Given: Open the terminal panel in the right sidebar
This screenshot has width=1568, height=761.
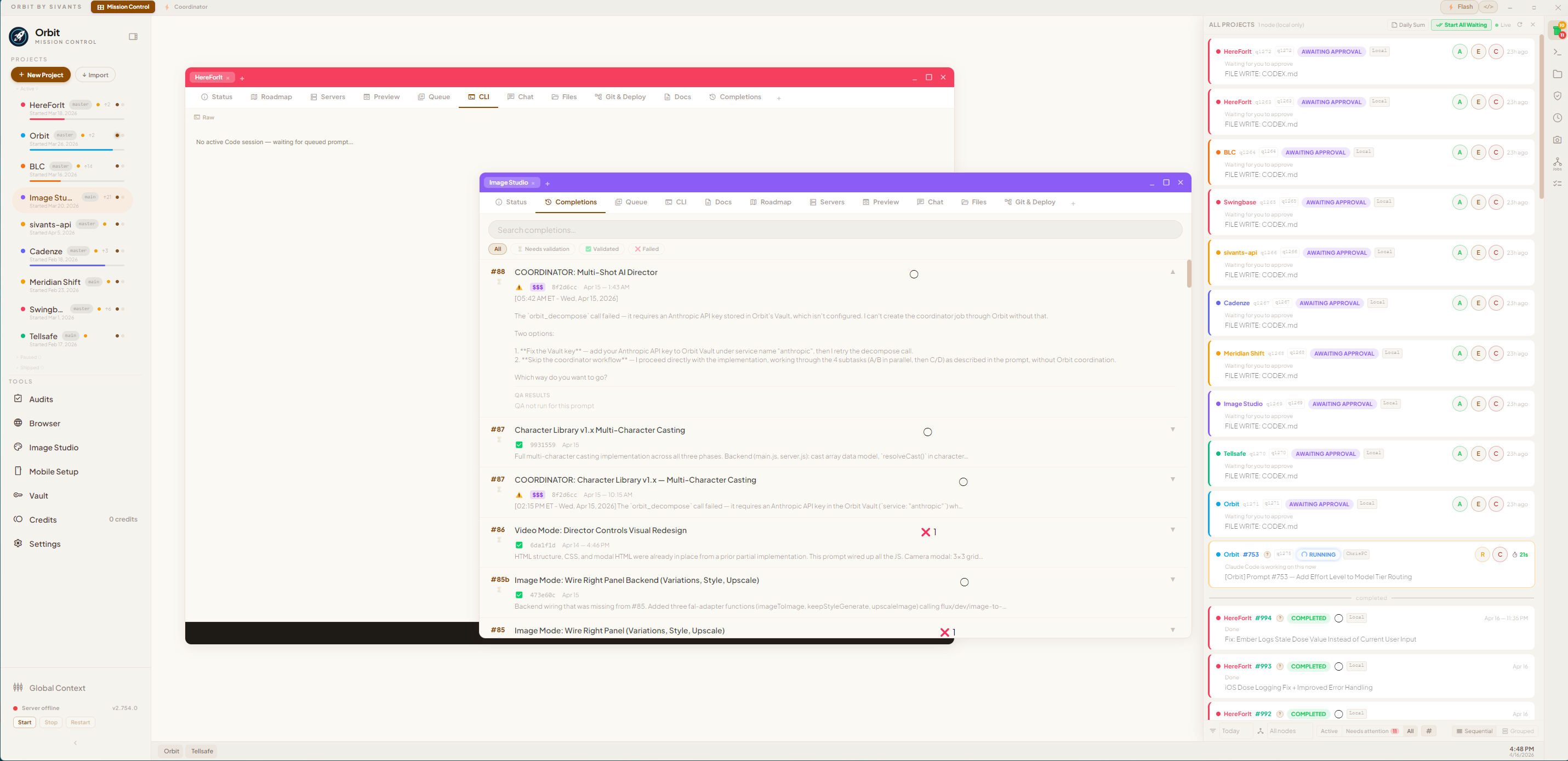Looking at the screenshot, I should [x=1558, y=52].
